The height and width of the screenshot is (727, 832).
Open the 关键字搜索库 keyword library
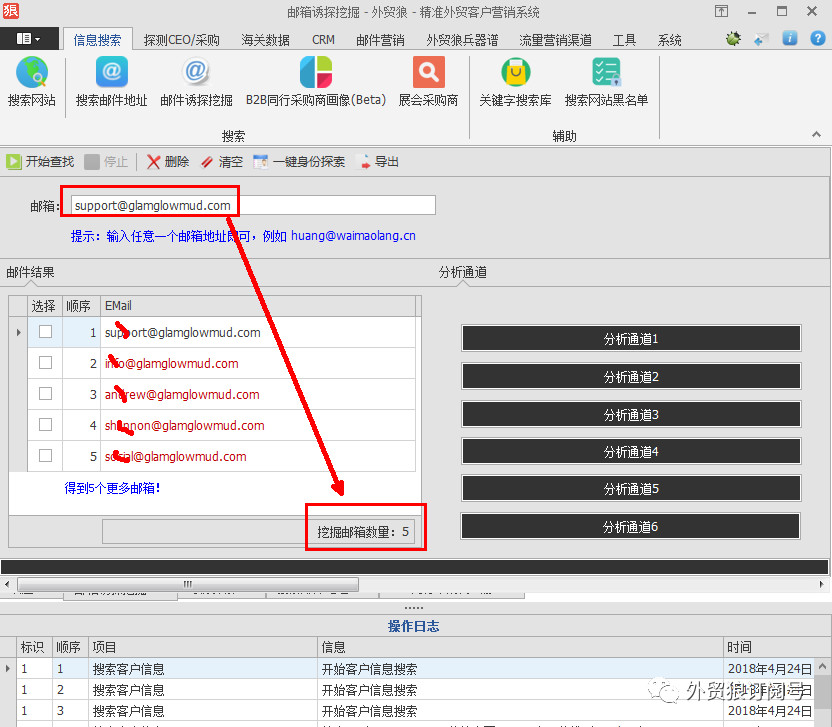(x=515, y=82)
